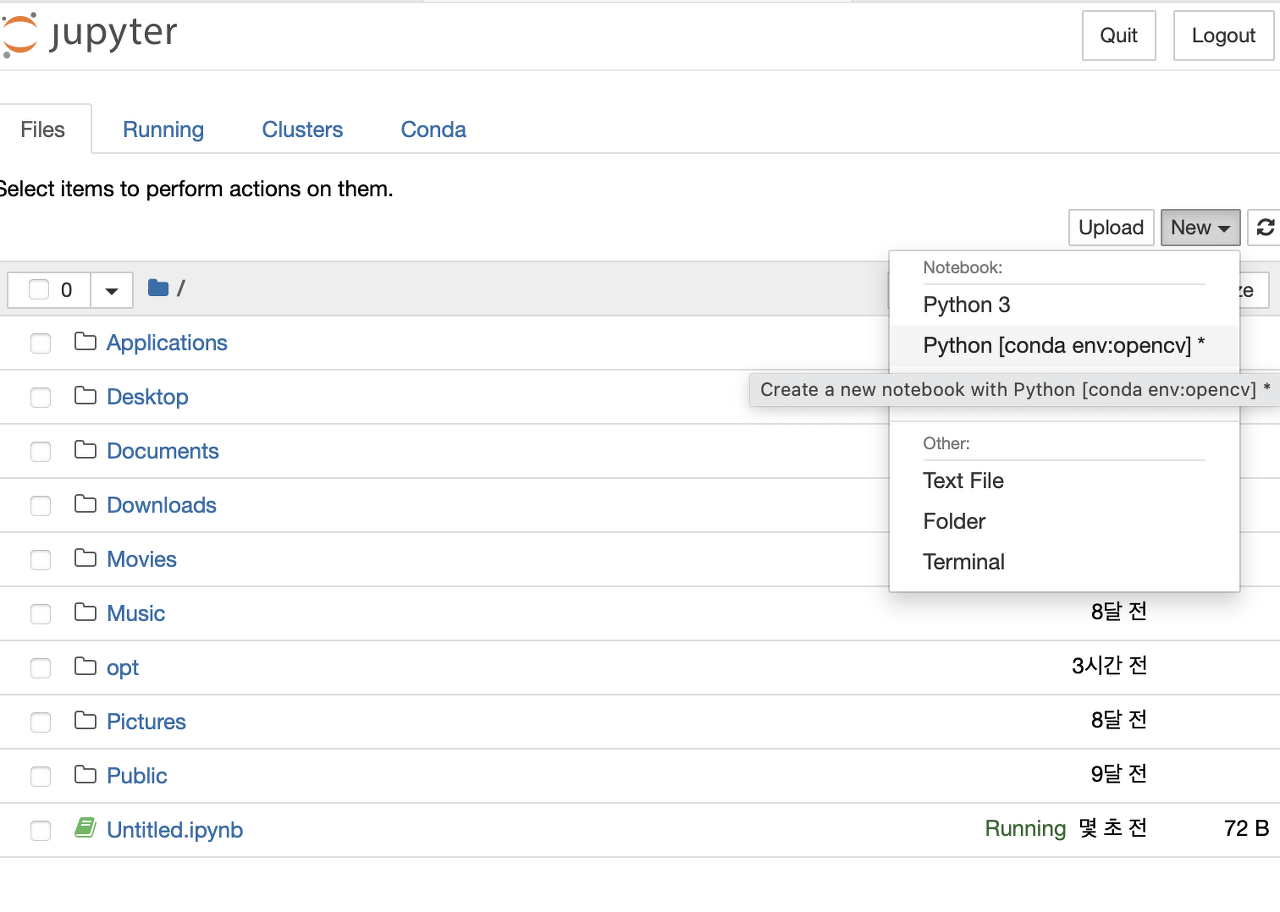Image resolution: width=1280 pixels, height=912 pixels.
Task: Switch to the Running tab
Action: click(x=163, y=129)
